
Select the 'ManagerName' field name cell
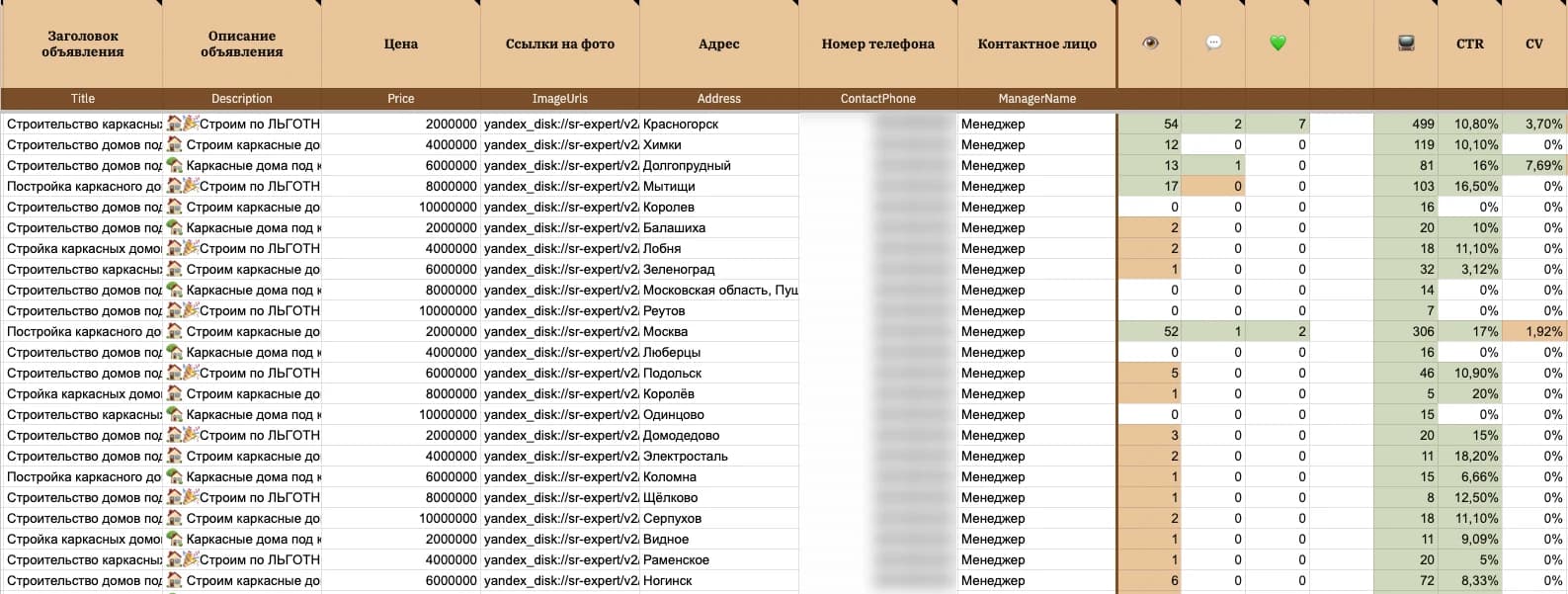(1037, 99)
